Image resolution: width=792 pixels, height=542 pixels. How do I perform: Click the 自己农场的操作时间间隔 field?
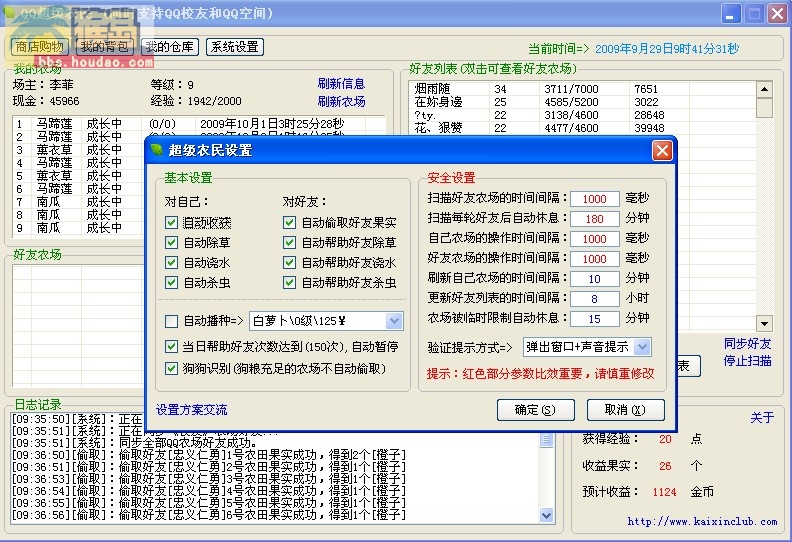[595, 239]
